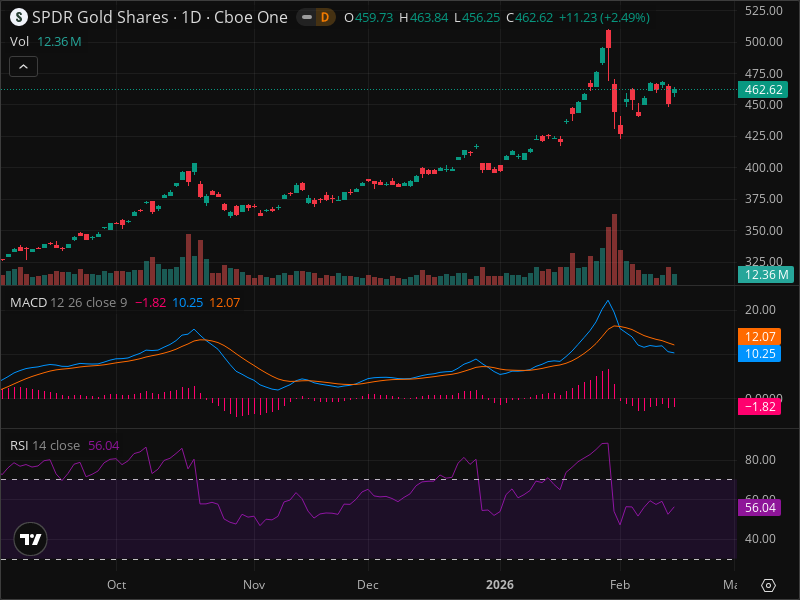Click the Oct label on time axis
The height and width of the screenshot is (600, 800).
coord(116,585)
